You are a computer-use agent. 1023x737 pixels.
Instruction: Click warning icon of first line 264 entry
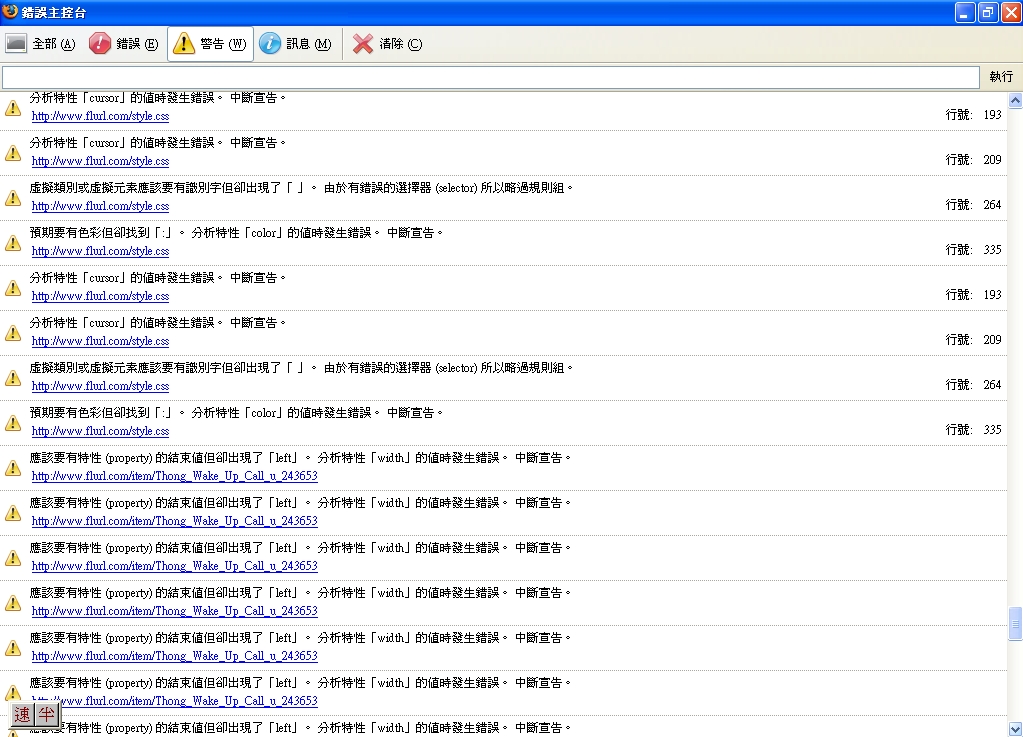point(13,197)
